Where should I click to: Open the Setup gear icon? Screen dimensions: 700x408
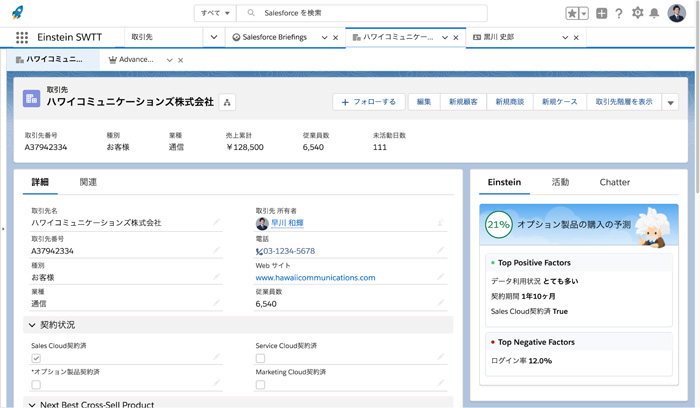[637, 13]
